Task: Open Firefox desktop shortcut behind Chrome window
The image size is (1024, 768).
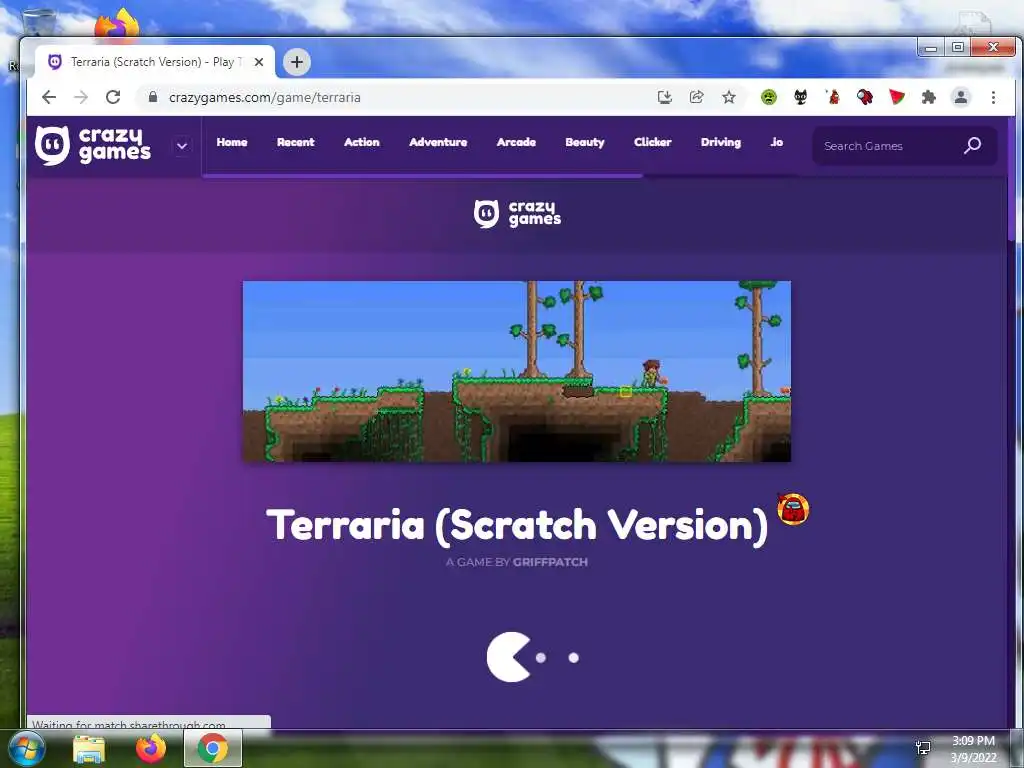Action: coord(118,25)
